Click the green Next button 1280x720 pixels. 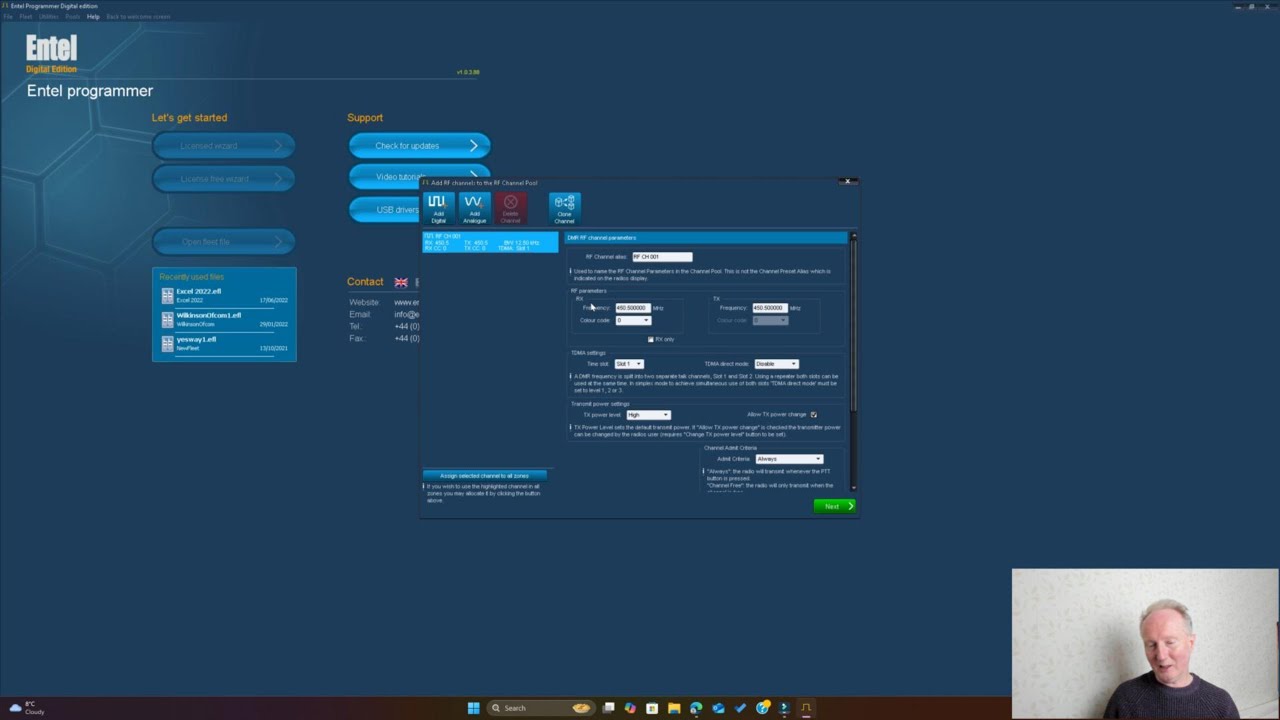pyautogui.click(x=835, y=506)
